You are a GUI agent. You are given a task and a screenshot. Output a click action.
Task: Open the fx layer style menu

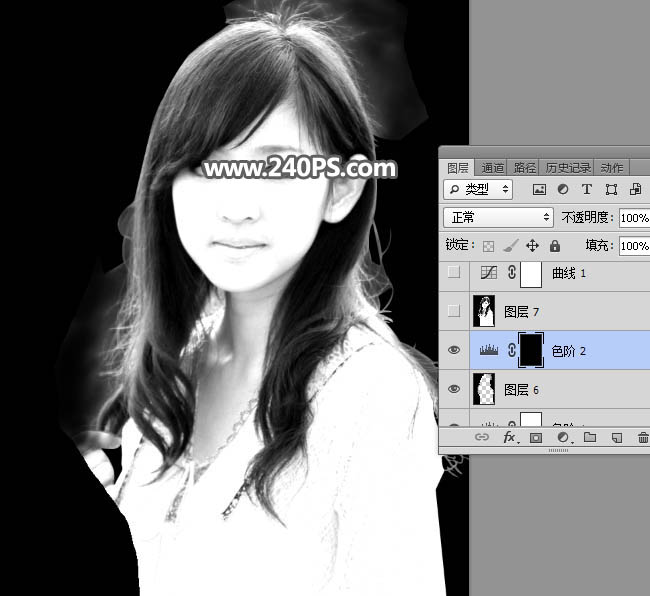[x=509, y=437]
